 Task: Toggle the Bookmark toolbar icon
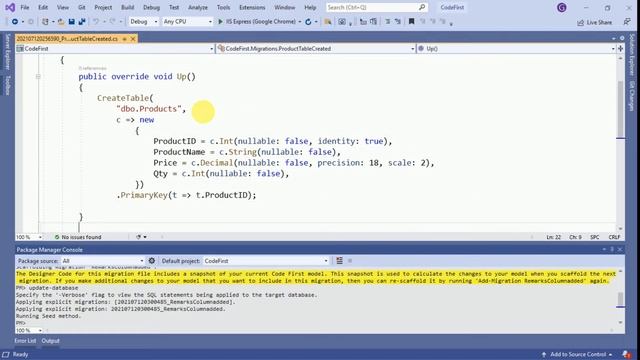coord(411,22)
